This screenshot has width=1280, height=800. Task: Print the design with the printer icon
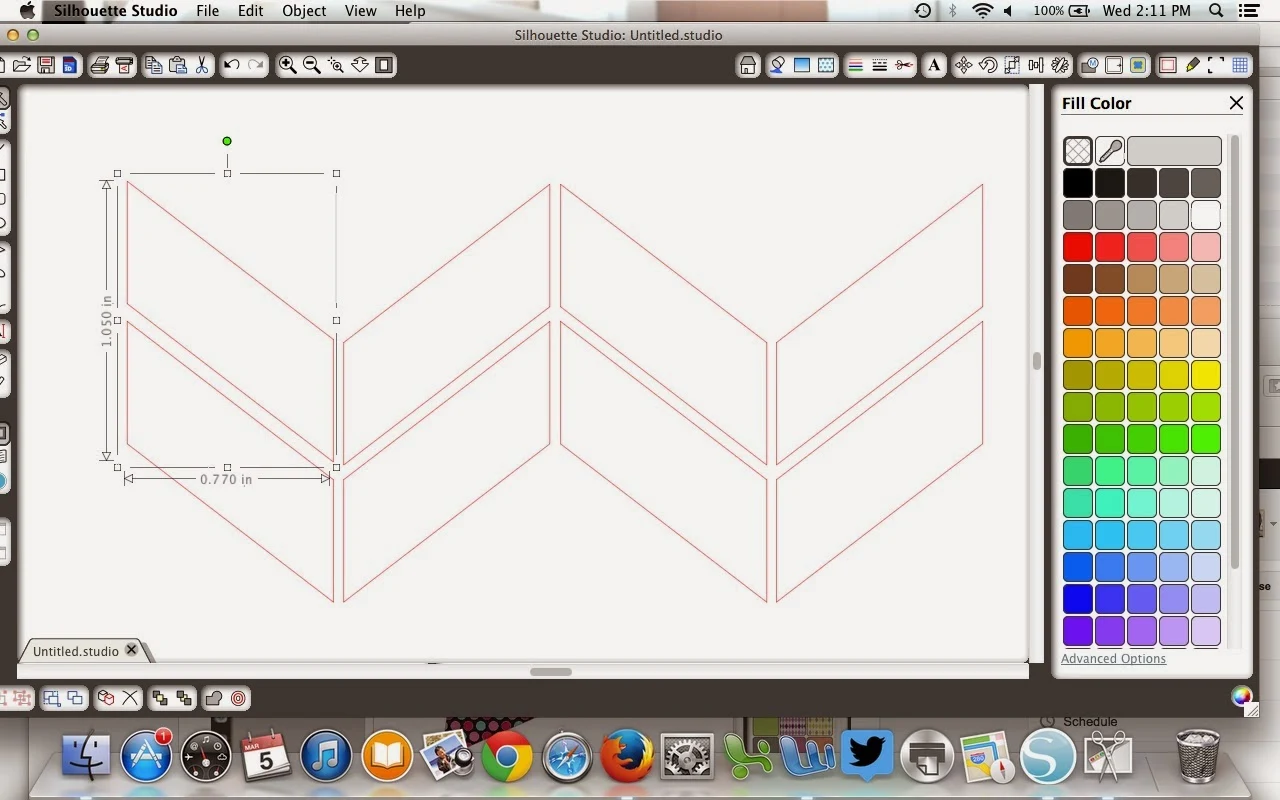pyautogui.click(x=100, y=65)
